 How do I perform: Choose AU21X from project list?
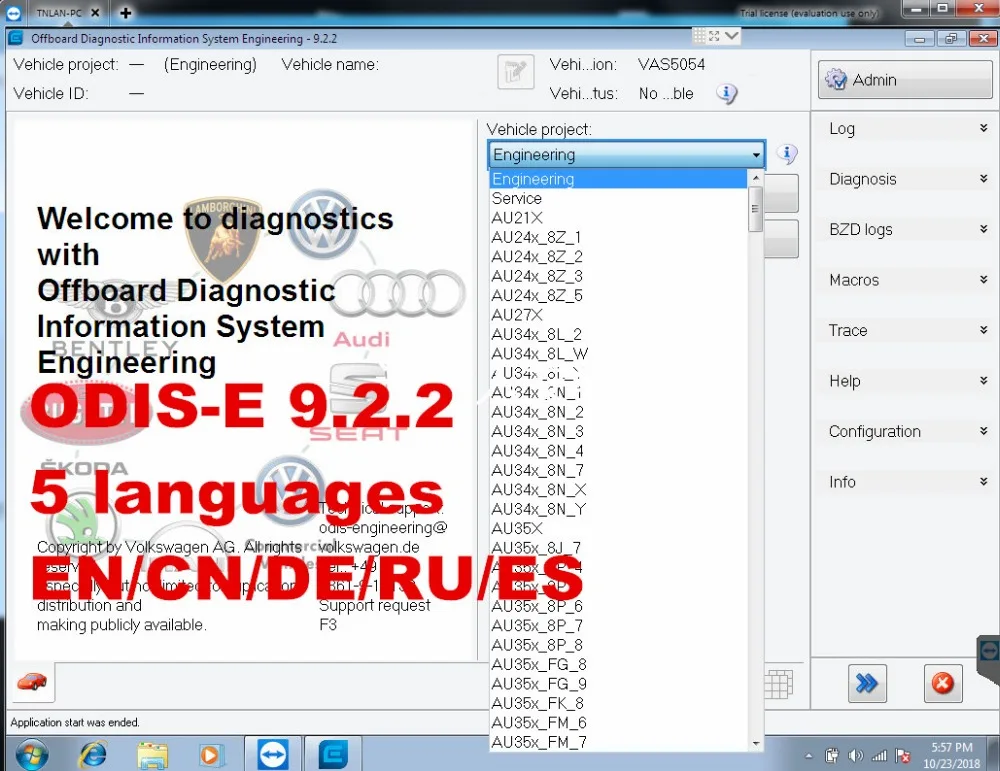click(618, 218)
